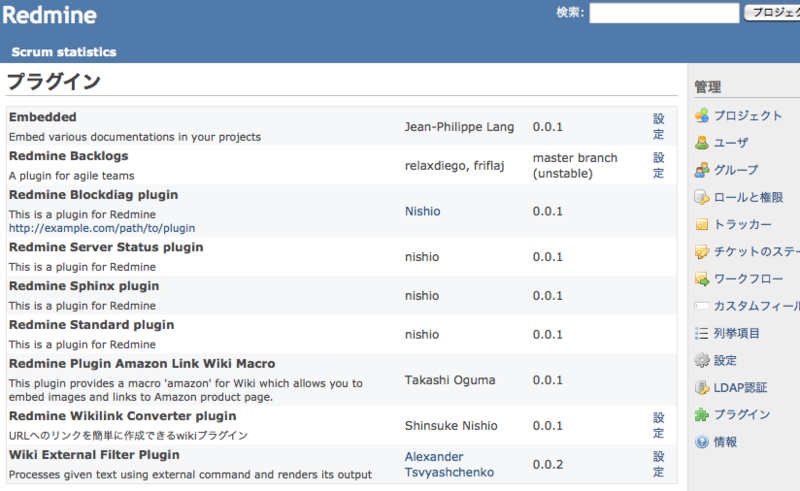The image size is (800, 491).
Task: Click the 情報 help icon in sidebar
Action: [702, 442]
